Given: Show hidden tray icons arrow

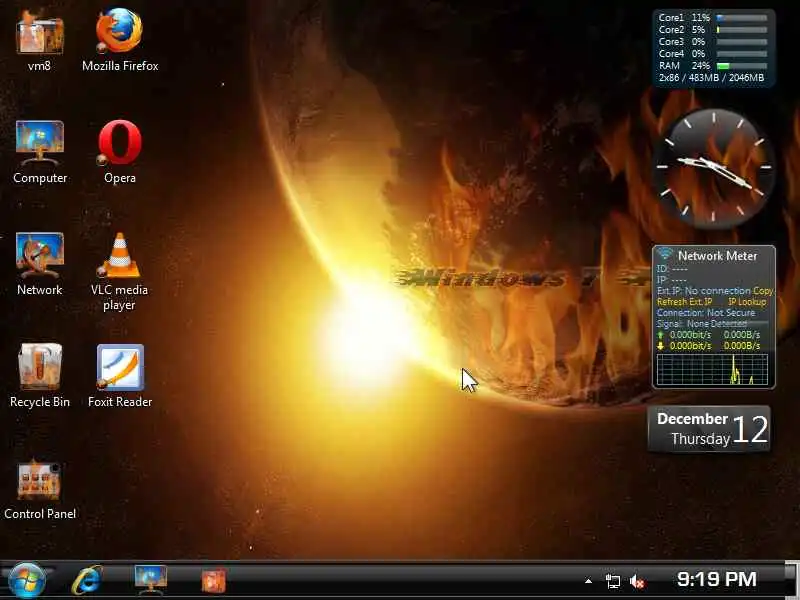Looking at the screenshot, I should (x=588, y=581).
